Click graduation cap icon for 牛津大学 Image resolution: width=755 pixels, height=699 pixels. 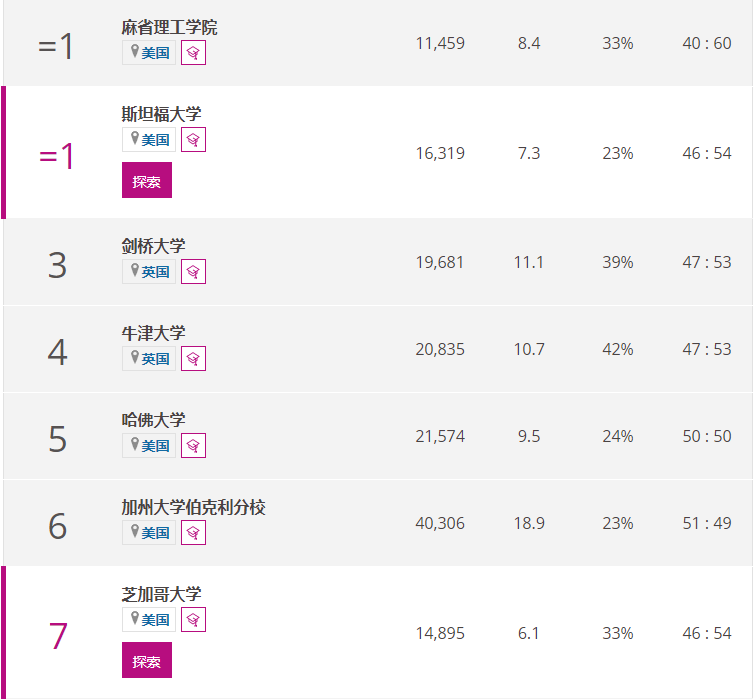pos(193,359)
